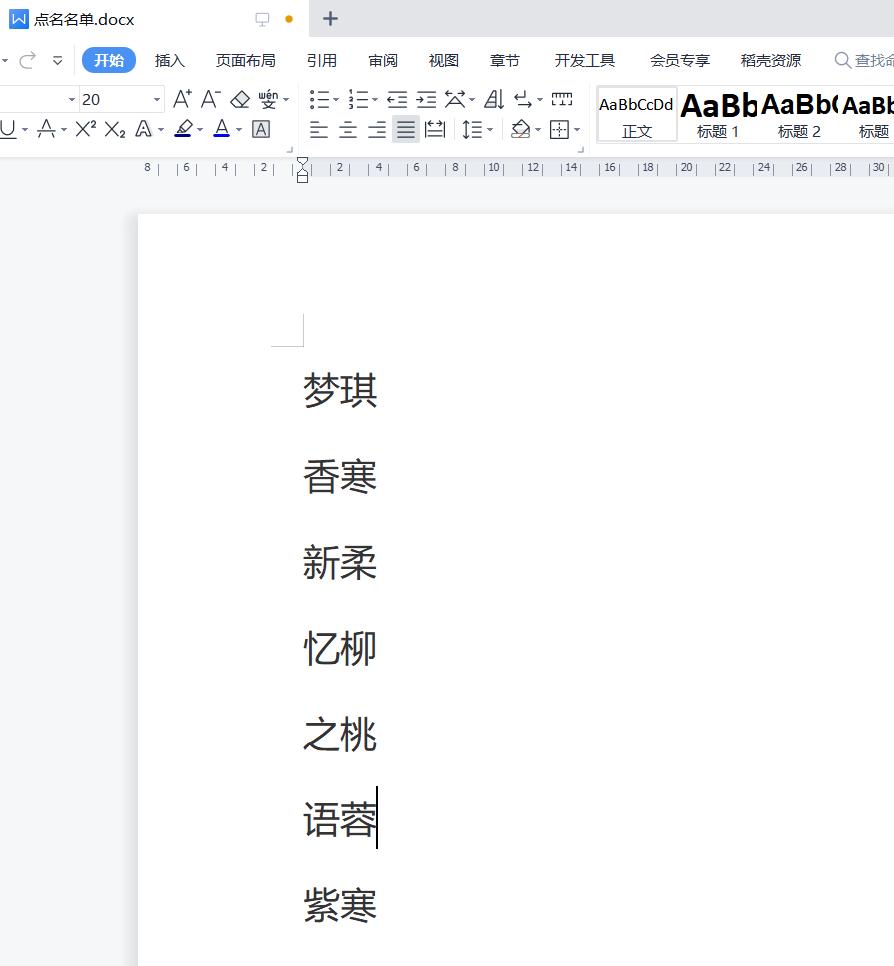Switch to the 页面布局 tab
The image size is (894, 966).
[245, 60]
